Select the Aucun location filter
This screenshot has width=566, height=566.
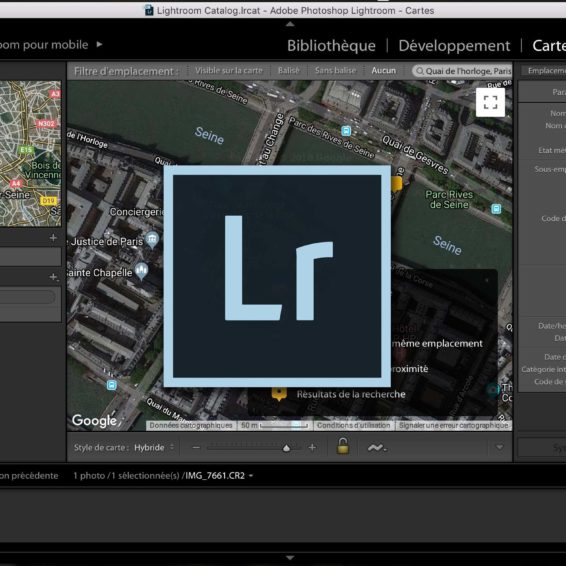pyautogui.click(x=384, y=71)
